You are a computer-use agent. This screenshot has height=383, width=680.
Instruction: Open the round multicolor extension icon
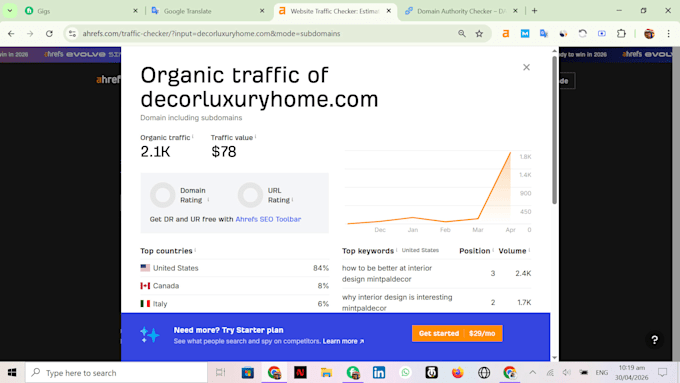(x=563, y=33)
